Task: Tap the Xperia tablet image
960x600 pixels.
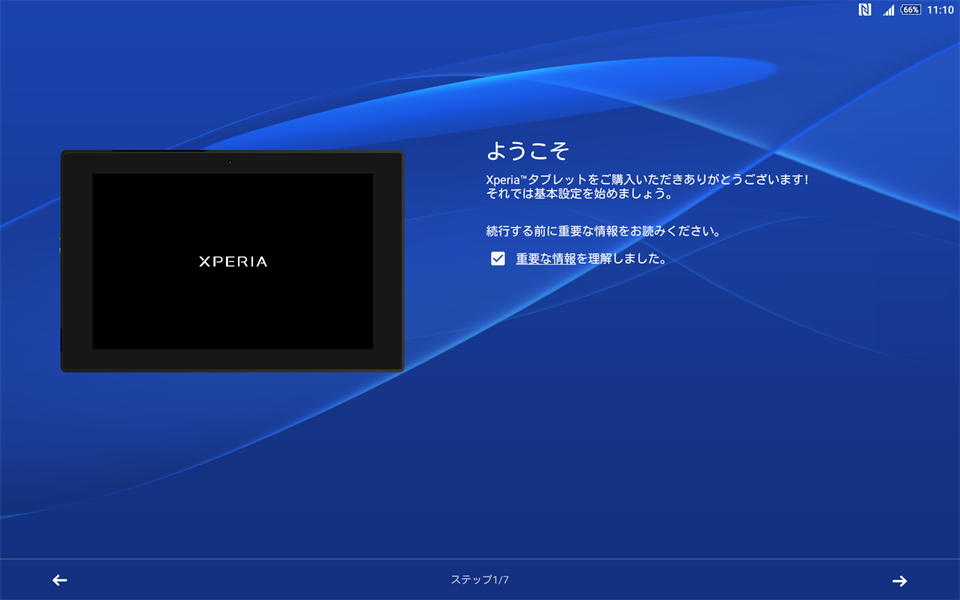Action: [232, 261]
